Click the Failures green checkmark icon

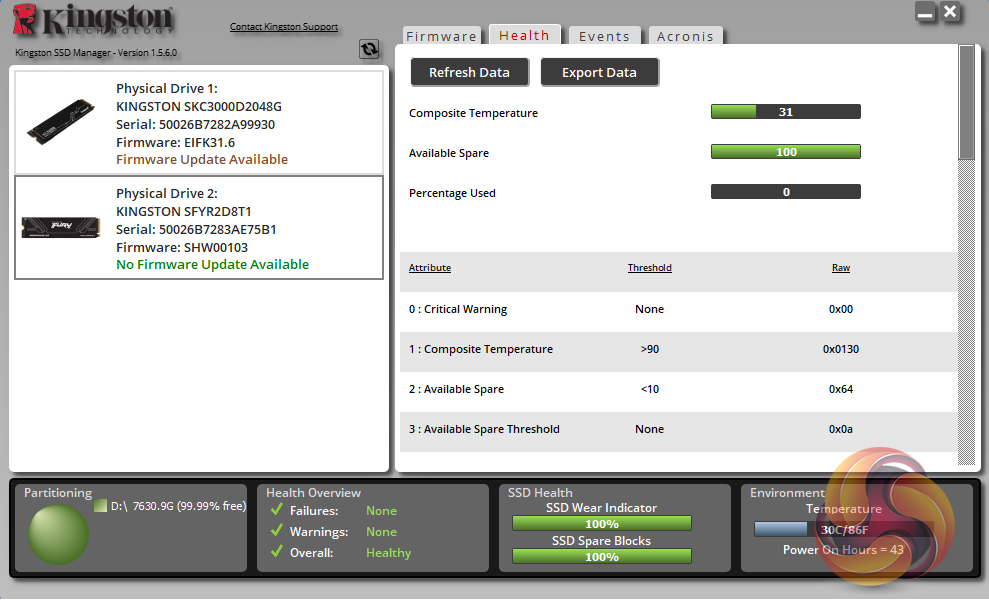point(276,510)
